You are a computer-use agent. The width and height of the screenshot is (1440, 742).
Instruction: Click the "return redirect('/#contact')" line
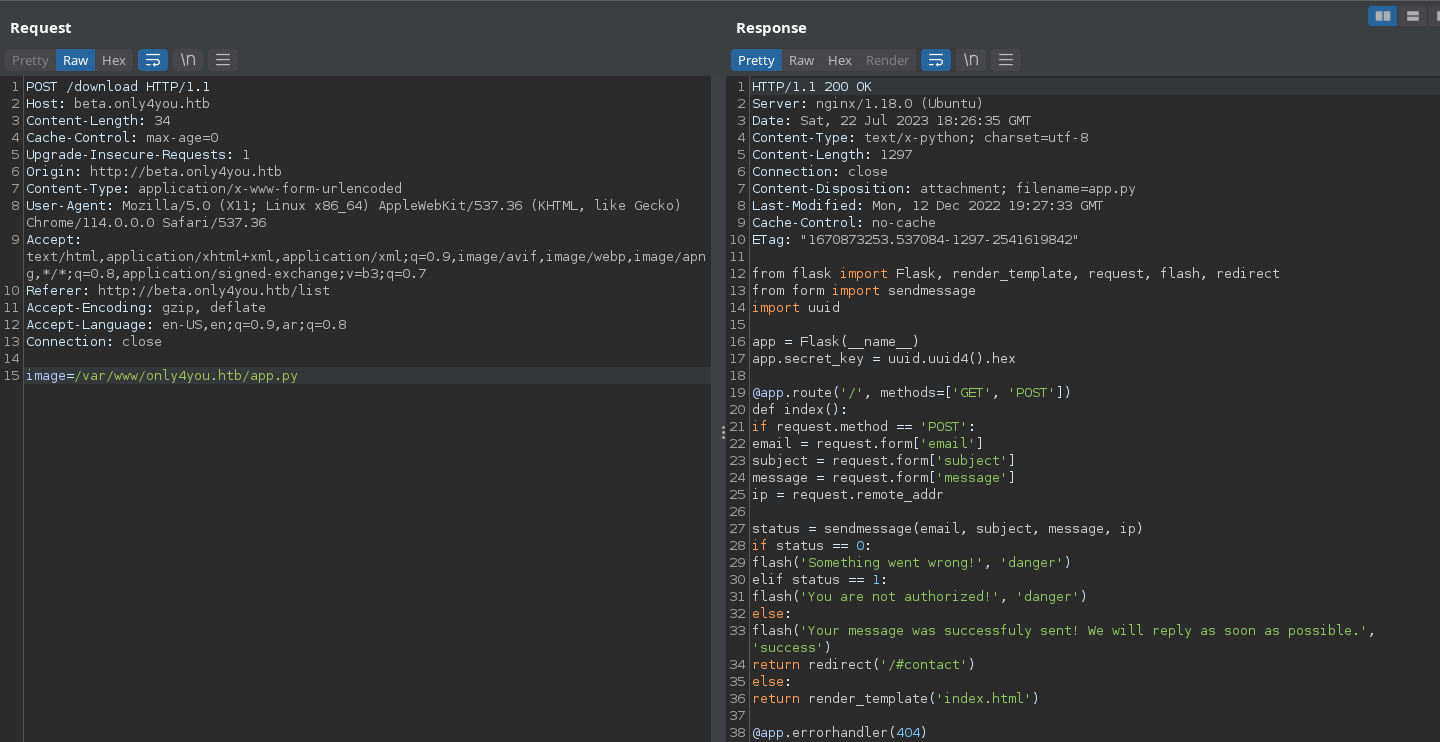pyautogui.click(x=864, y=665)
